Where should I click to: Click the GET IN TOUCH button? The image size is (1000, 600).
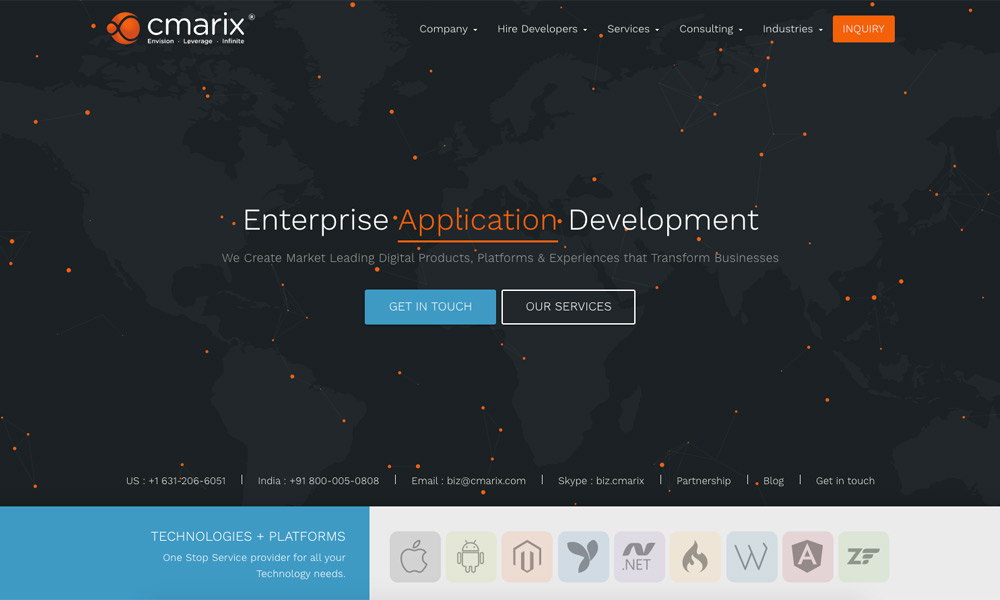[x=430, y=307]
